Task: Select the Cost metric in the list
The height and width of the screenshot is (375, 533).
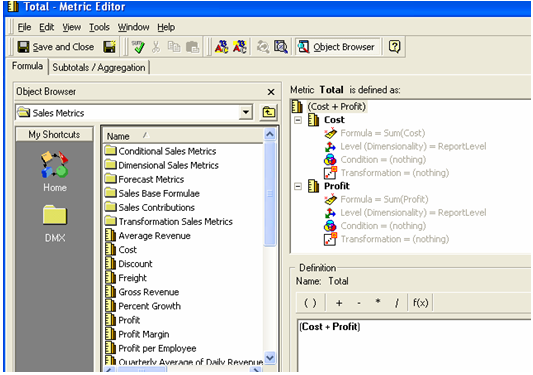Action: [x=121, y=250]
